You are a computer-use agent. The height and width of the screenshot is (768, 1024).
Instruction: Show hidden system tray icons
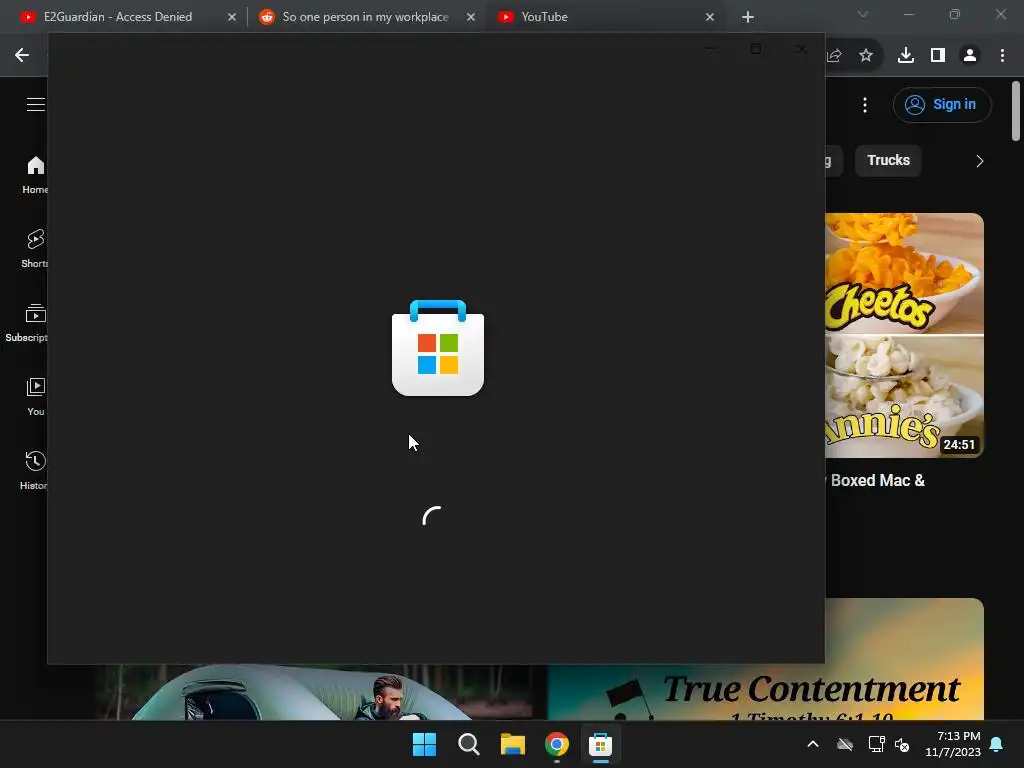point(813,744)
